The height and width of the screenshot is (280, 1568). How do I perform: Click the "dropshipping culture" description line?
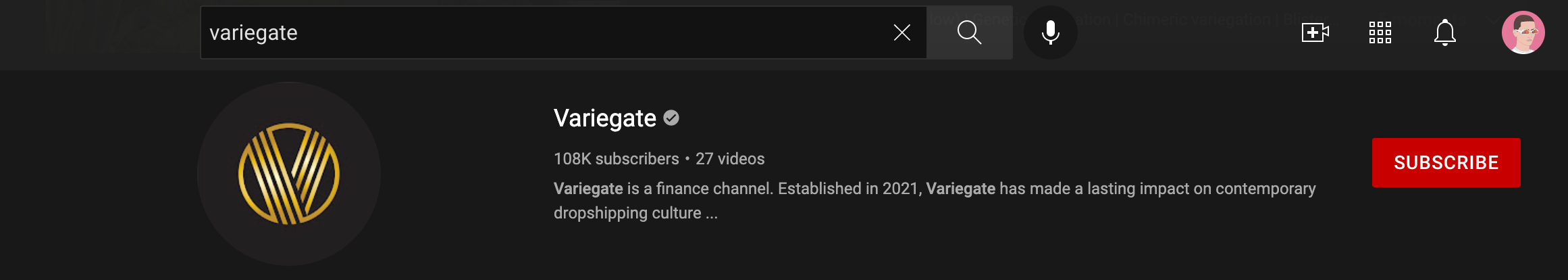pyautogui.click(x=627, y=213)
